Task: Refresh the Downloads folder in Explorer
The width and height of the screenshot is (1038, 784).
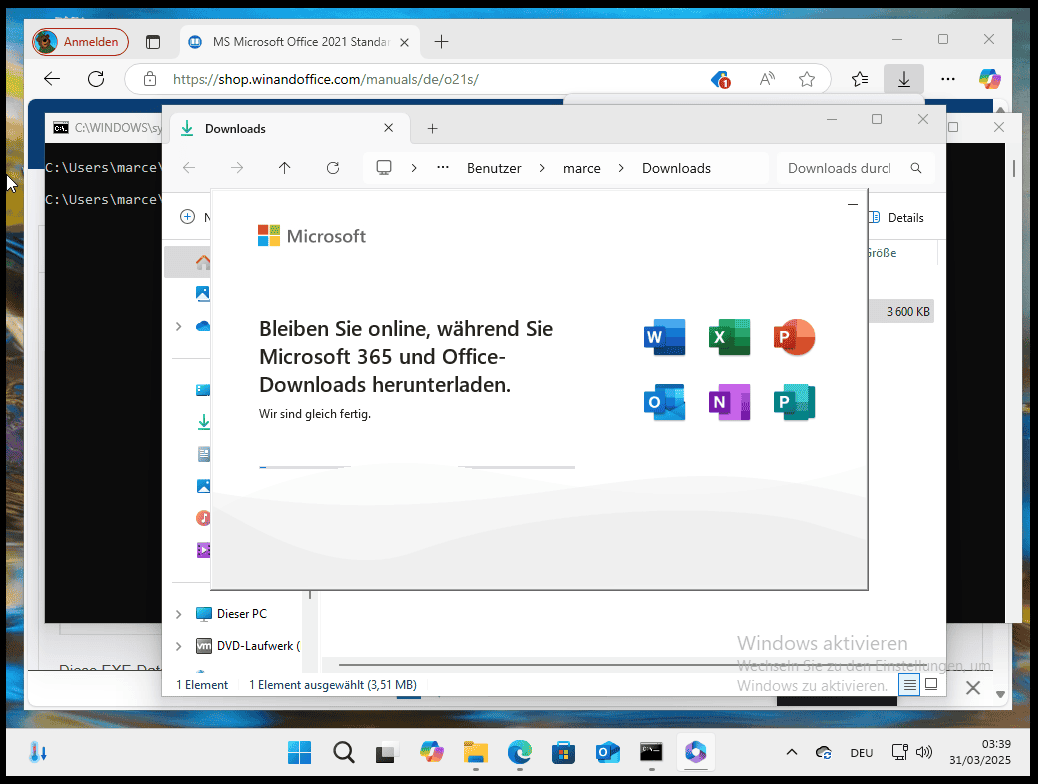Action: tap(333, 168)
